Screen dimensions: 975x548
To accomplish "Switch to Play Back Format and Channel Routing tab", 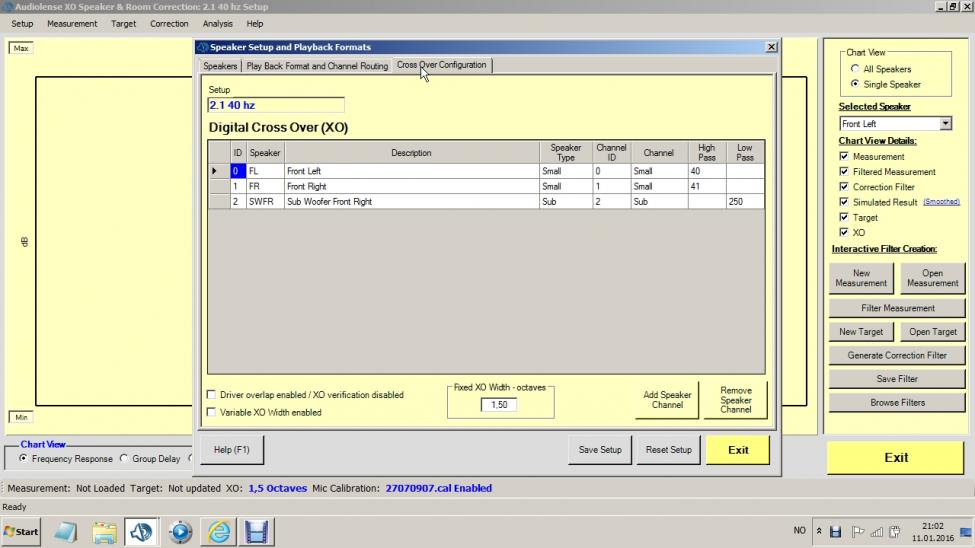I will [x=317, y=66].
